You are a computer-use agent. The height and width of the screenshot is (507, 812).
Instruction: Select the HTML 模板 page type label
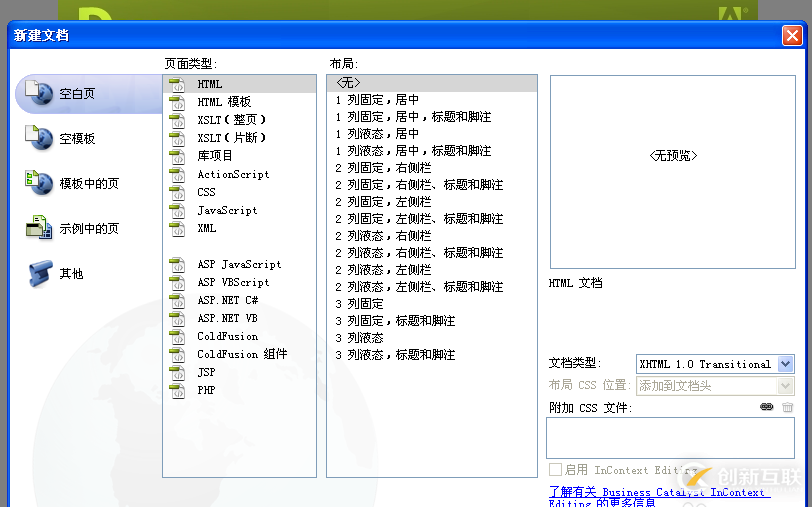(224, 102)
